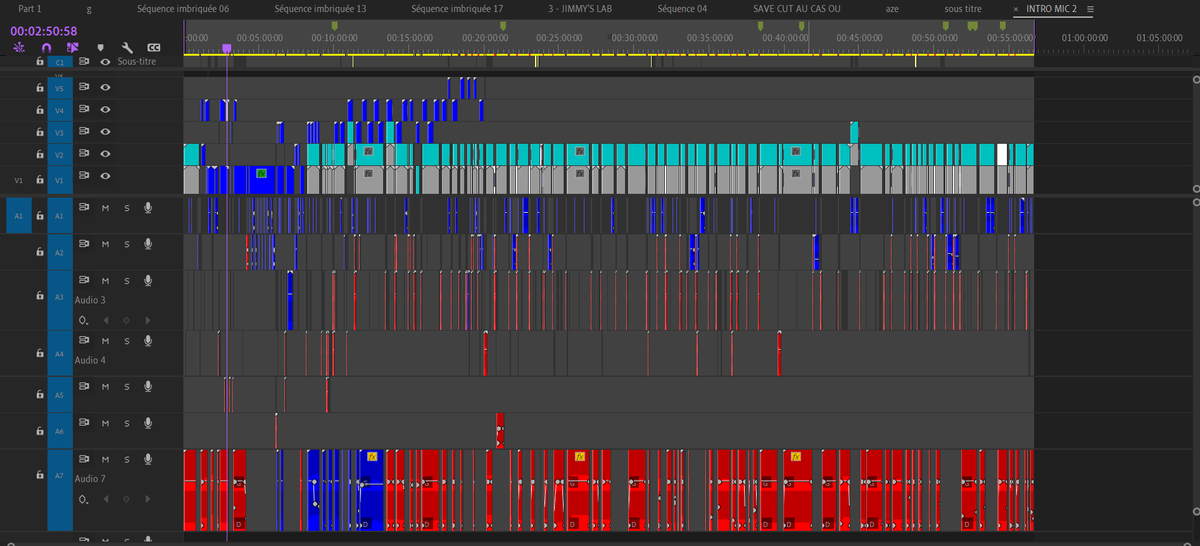Toggle track V5 output eye
Image resolution: width=1200 pixels, height=546 pixels.
click(105, 87)
